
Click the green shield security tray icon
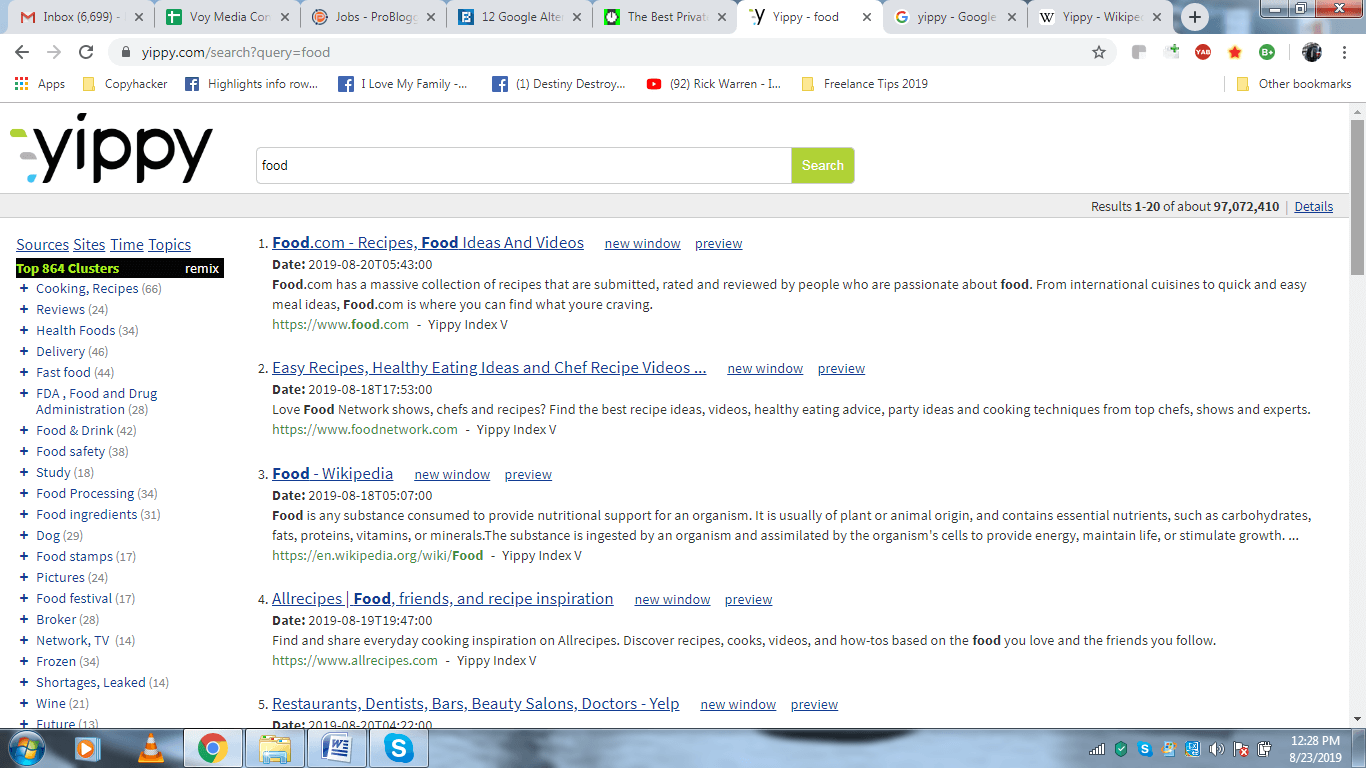pyautogui.click(x=1121, y=749)
